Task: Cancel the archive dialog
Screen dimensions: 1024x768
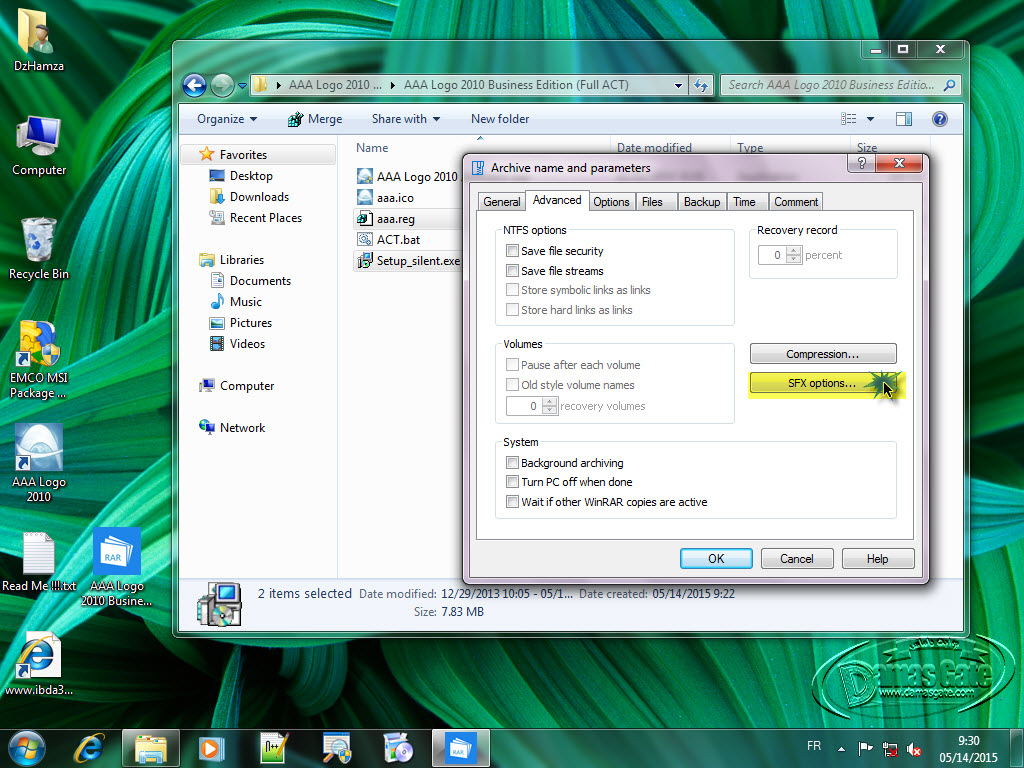Action: click(x=797, y=558)
